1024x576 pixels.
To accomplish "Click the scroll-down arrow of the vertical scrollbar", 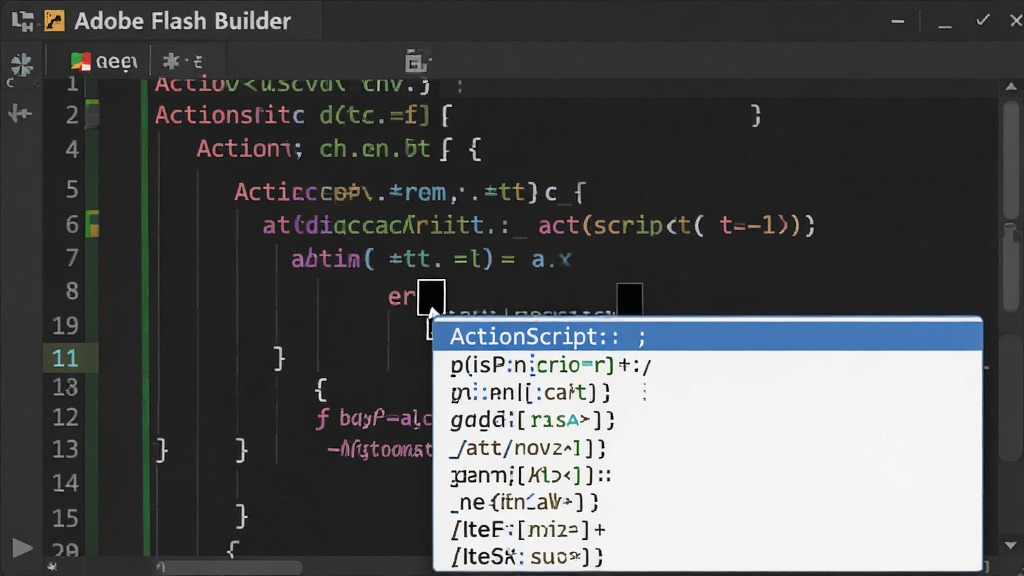I will pos(1011,545).
